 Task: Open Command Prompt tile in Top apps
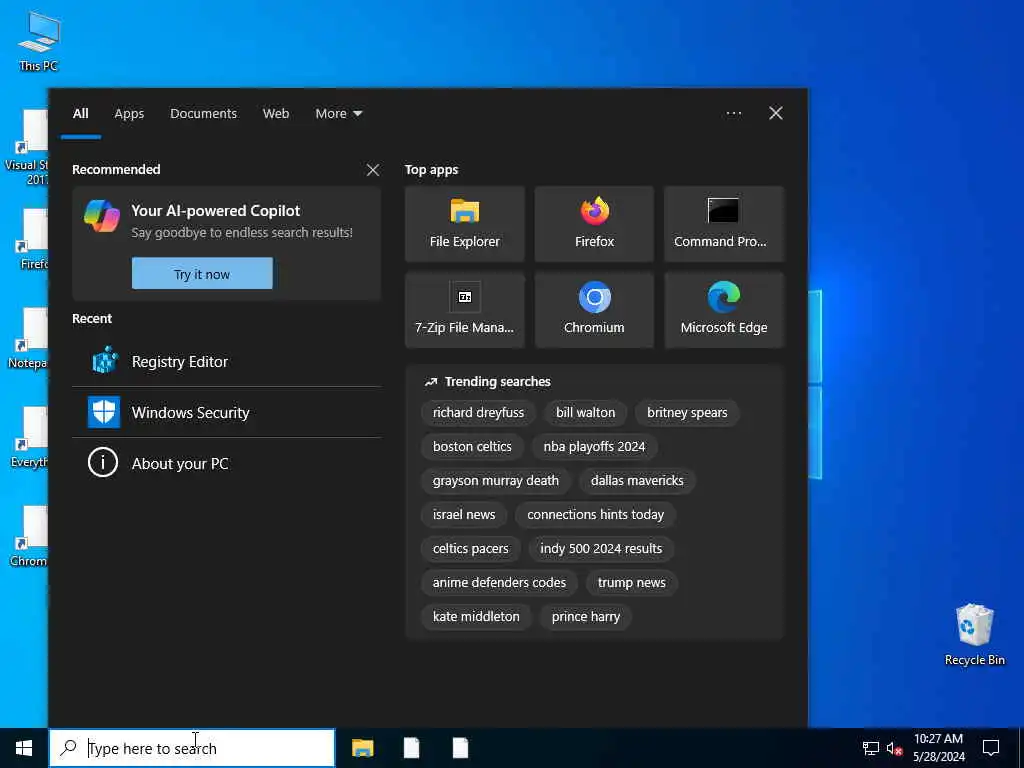tap(724, 224)
